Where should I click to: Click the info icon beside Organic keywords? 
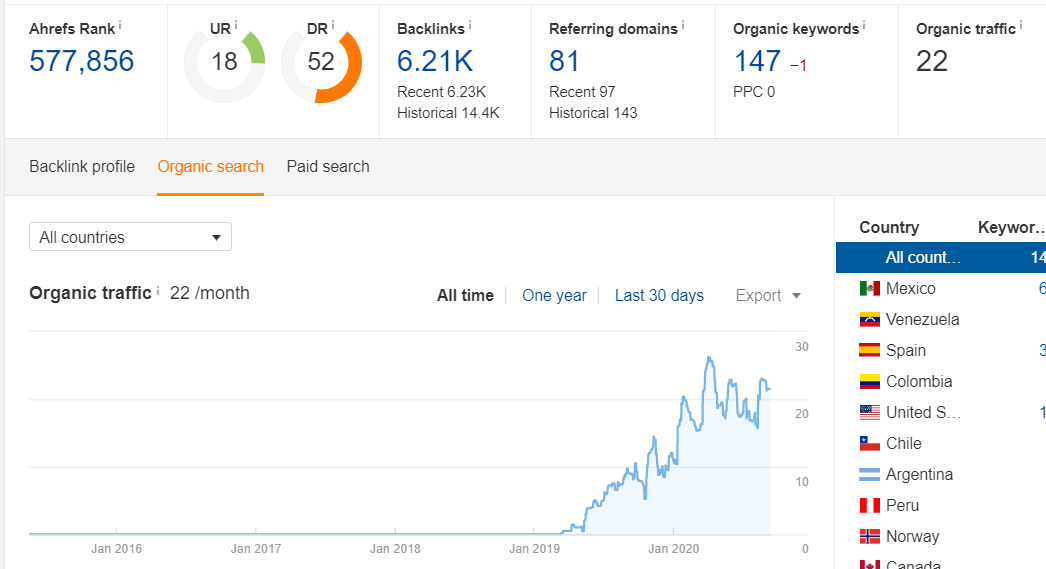864,25
